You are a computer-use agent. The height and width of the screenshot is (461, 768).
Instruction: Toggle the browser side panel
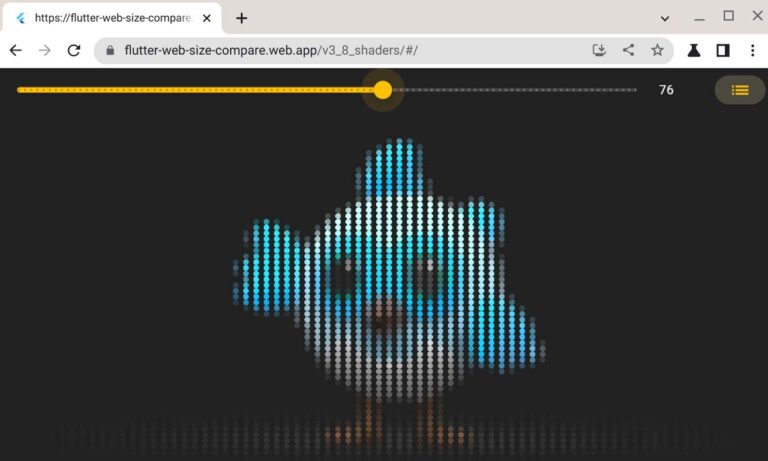pos(723,50)
